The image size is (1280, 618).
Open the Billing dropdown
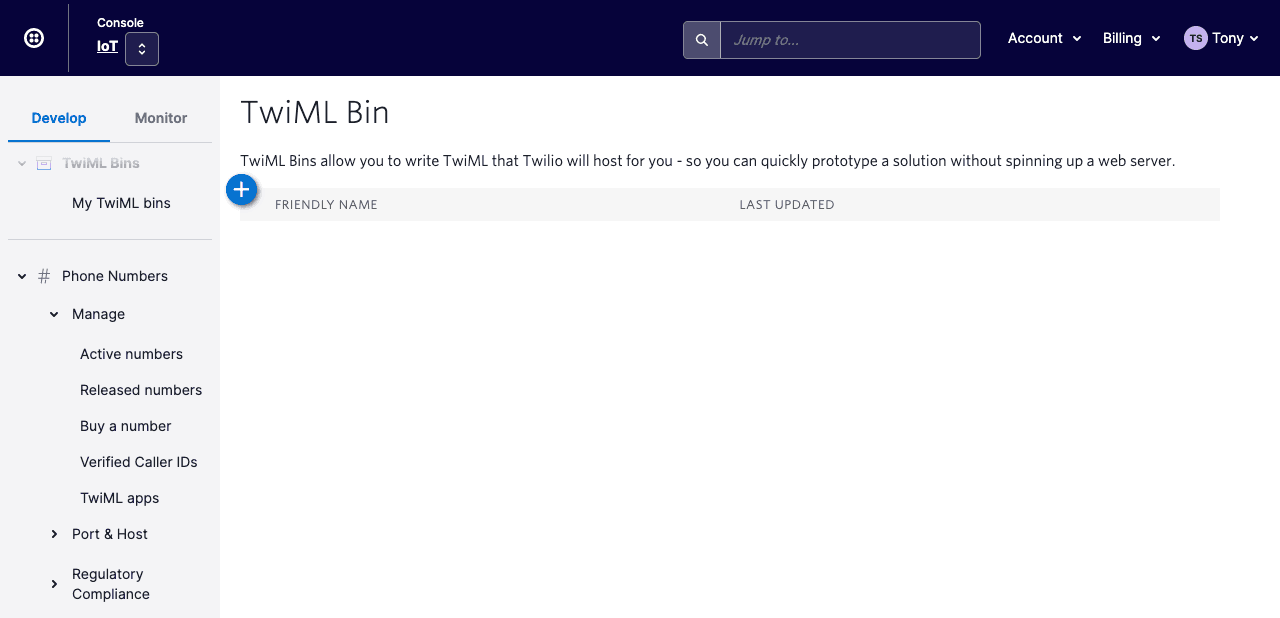click(1131, 38)
